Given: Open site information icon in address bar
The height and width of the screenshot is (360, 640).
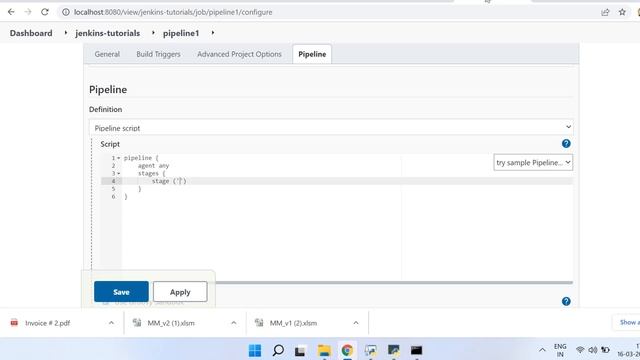Looking at the screenshot, I should point(66,12).
